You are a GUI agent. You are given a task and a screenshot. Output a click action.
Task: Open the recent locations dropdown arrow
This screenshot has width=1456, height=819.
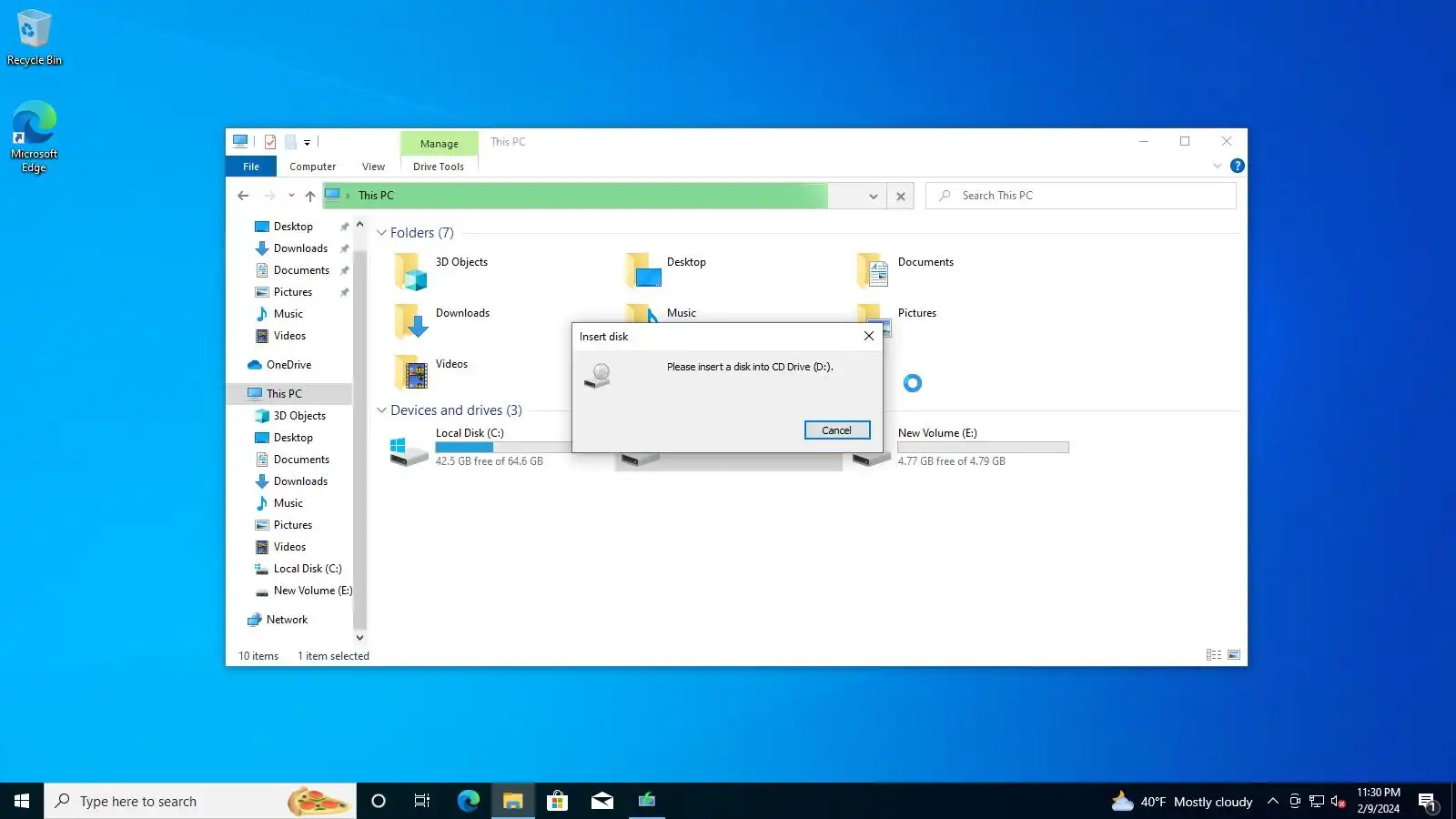click(291, 196)
